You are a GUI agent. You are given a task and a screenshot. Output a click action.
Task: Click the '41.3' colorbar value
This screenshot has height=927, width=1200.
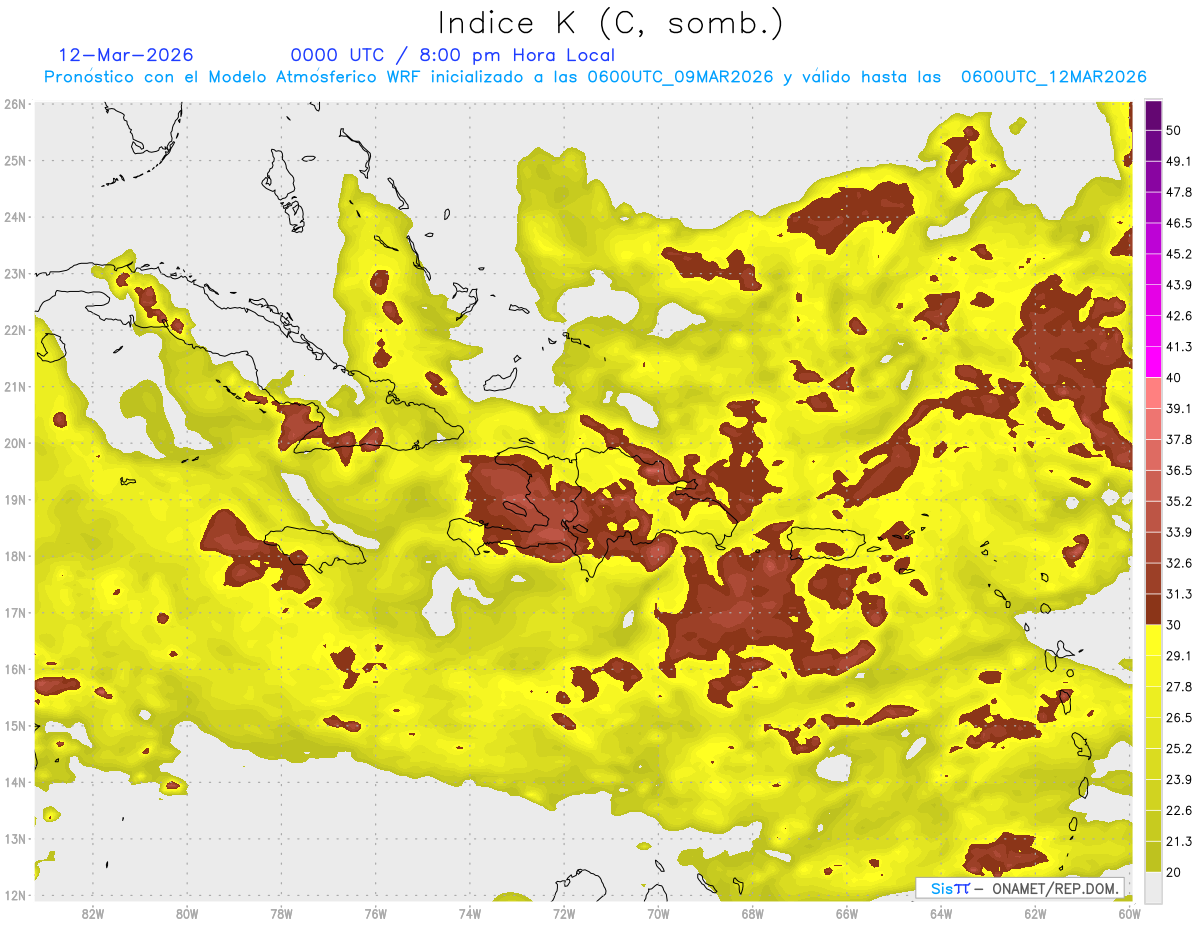pos(1179,347)
